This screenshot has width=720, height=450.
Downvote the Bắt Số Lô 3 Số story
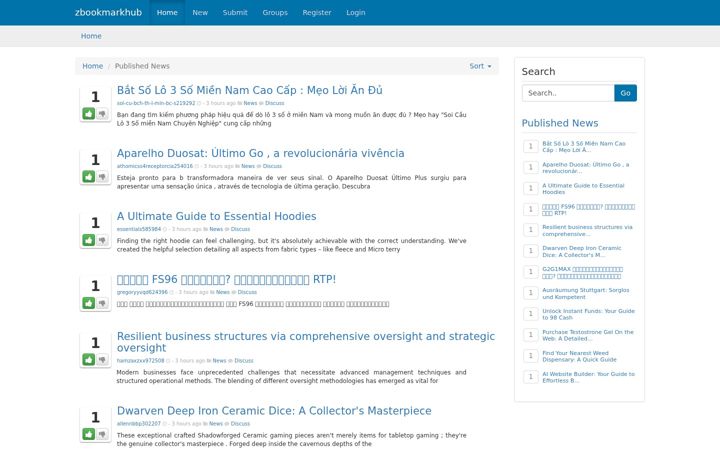coord(102,113)
